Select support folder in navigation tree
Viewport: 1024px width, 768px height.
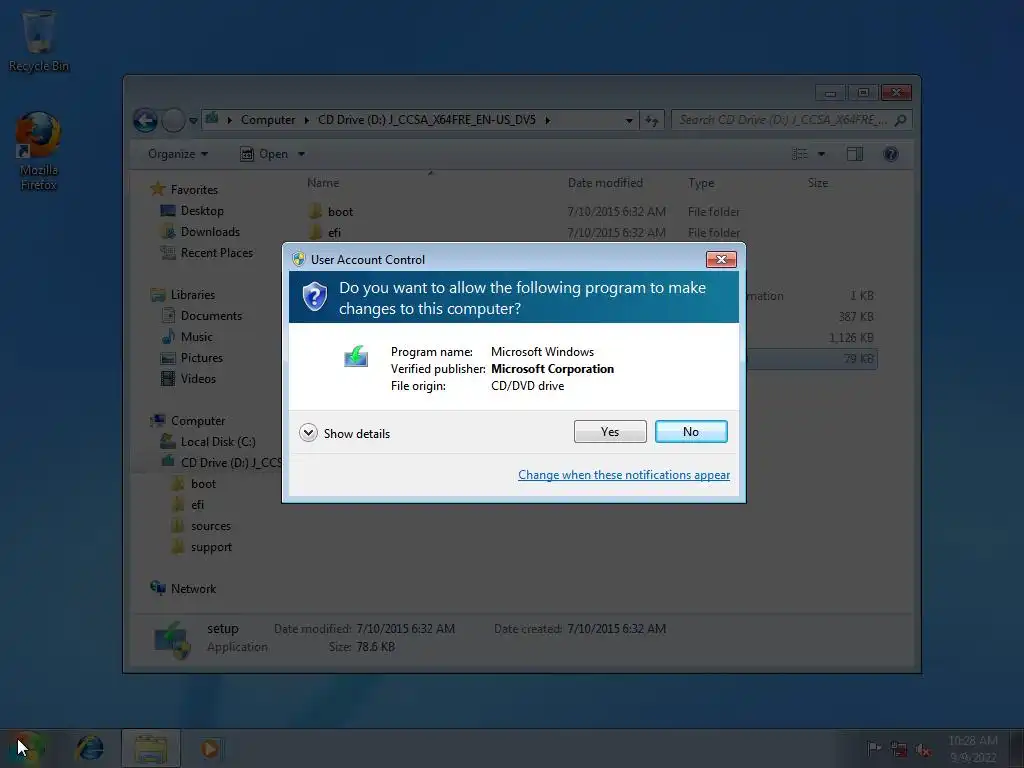[x=211, y=547]
